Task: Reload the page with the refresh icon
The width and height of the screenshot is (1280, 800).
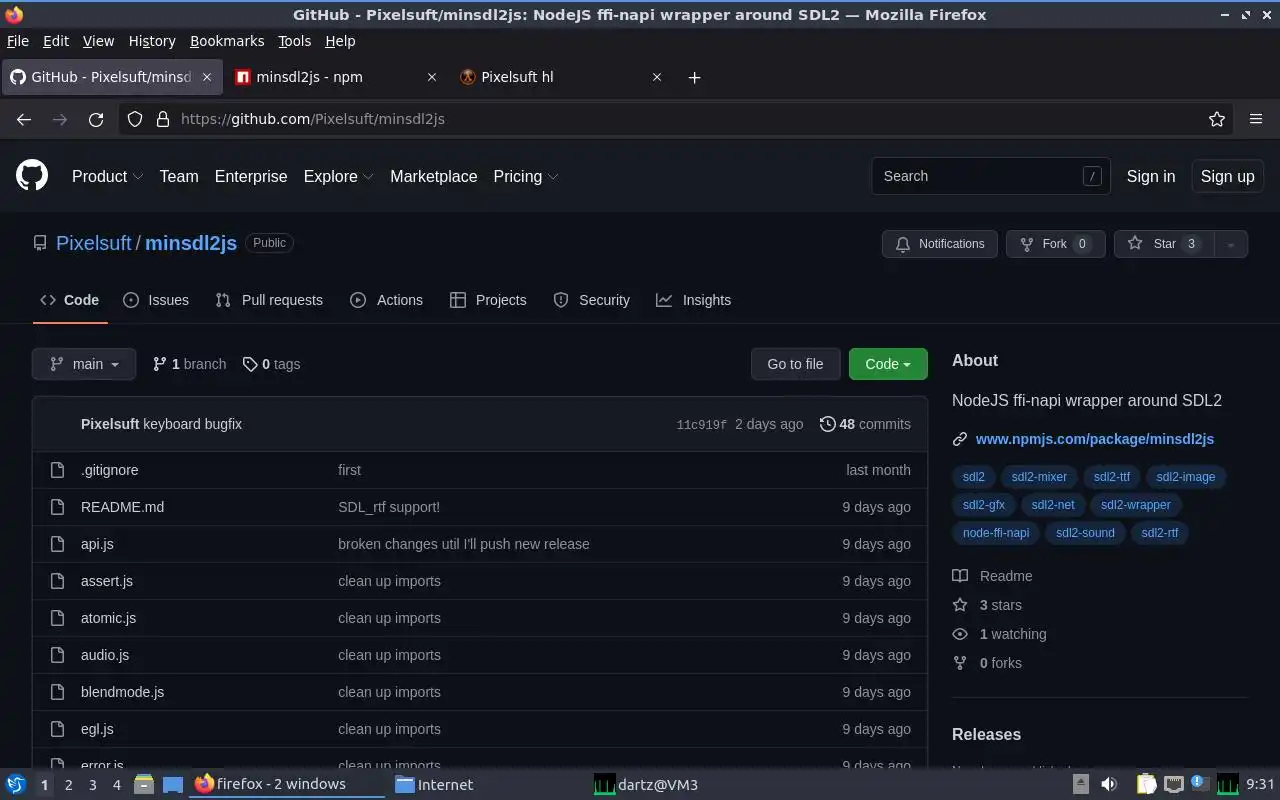Action: click(x=96, y=119)
